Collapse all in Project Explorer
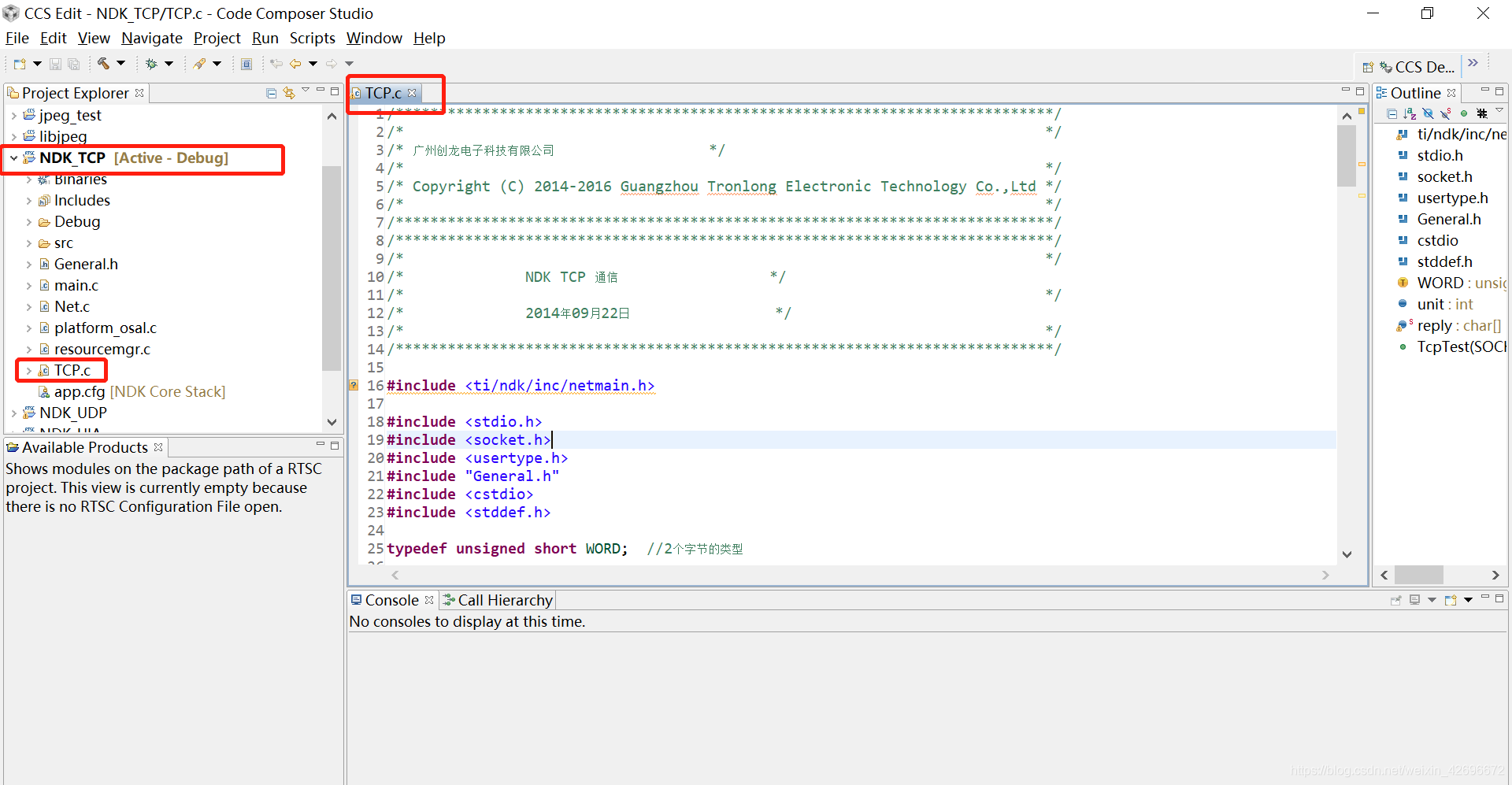Image resolution: width=1512 pixels, height=785 pixels. pyautogui.click(x=271, y=93)
